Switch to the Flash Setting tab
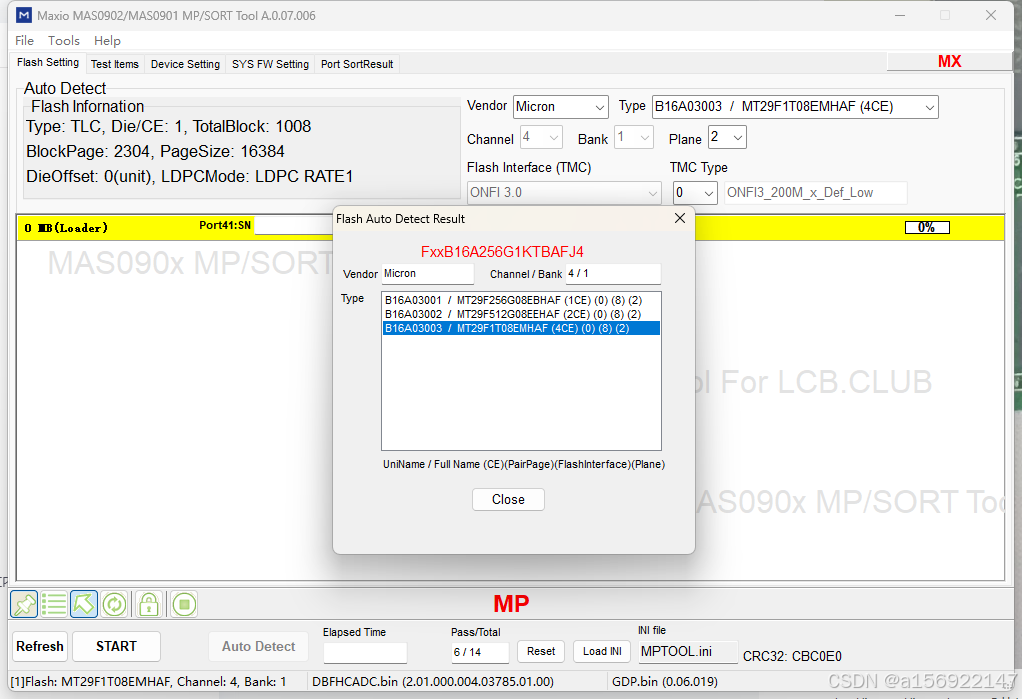This screenshot has height=699, width=1022. (x=48, y=63)
